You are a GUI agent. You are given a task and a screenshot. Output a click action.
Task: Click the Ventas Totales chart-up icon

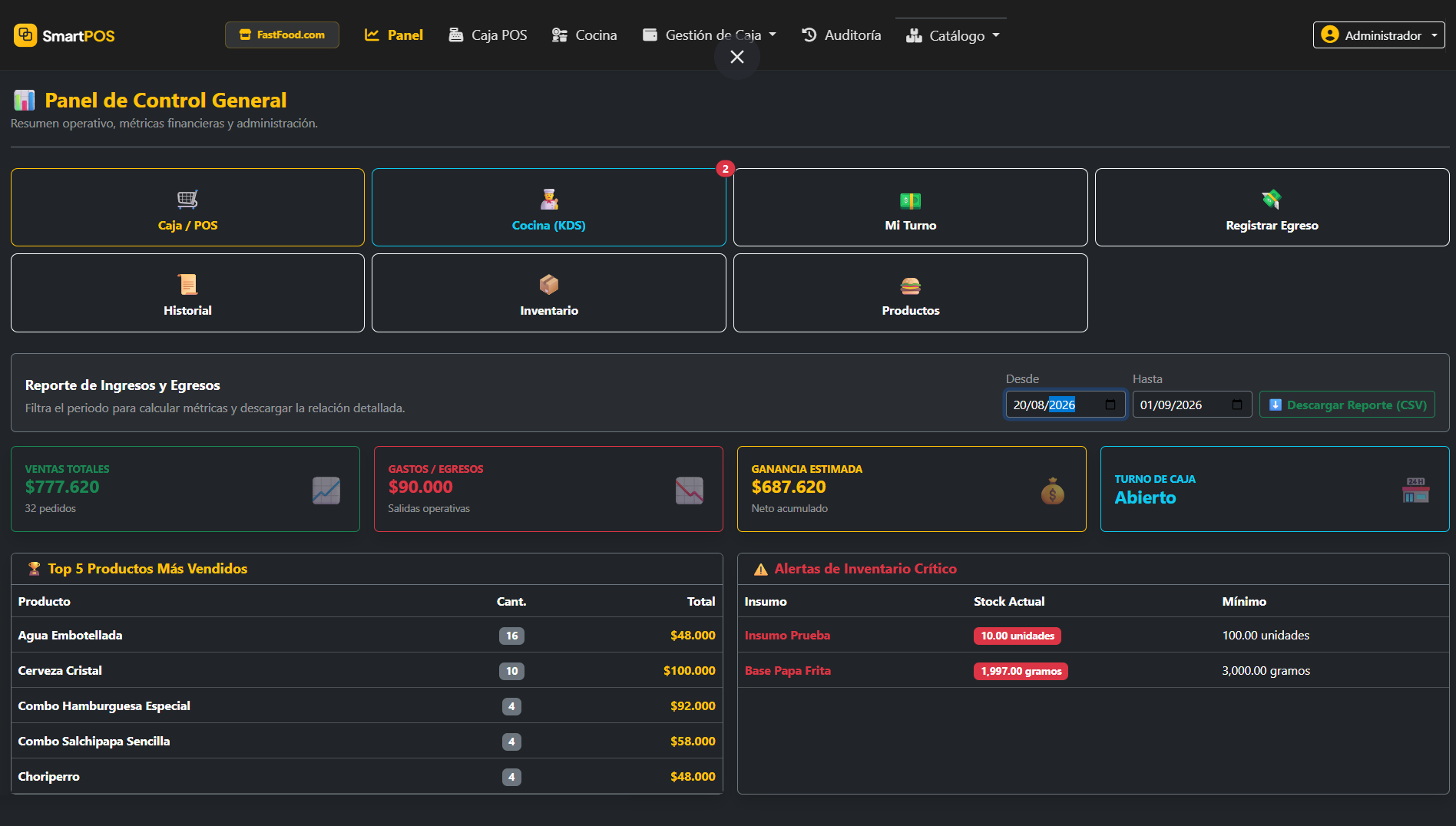coord(326,491)
